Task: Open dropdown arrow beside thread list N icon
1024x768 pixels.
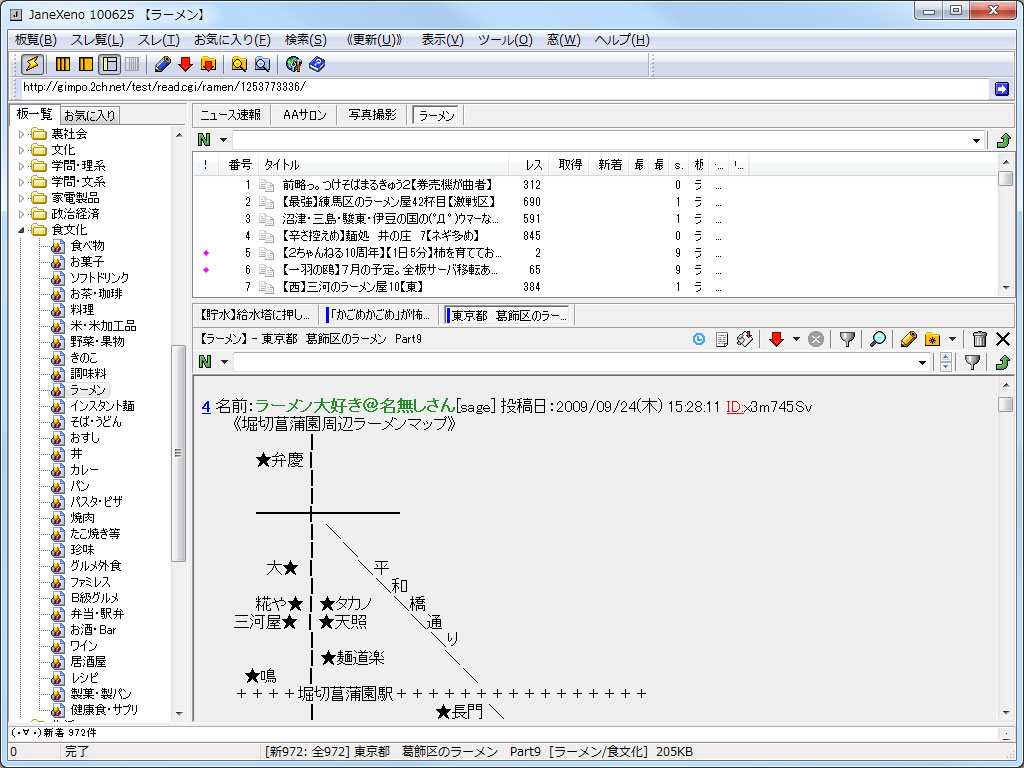Action: [223, 140]
